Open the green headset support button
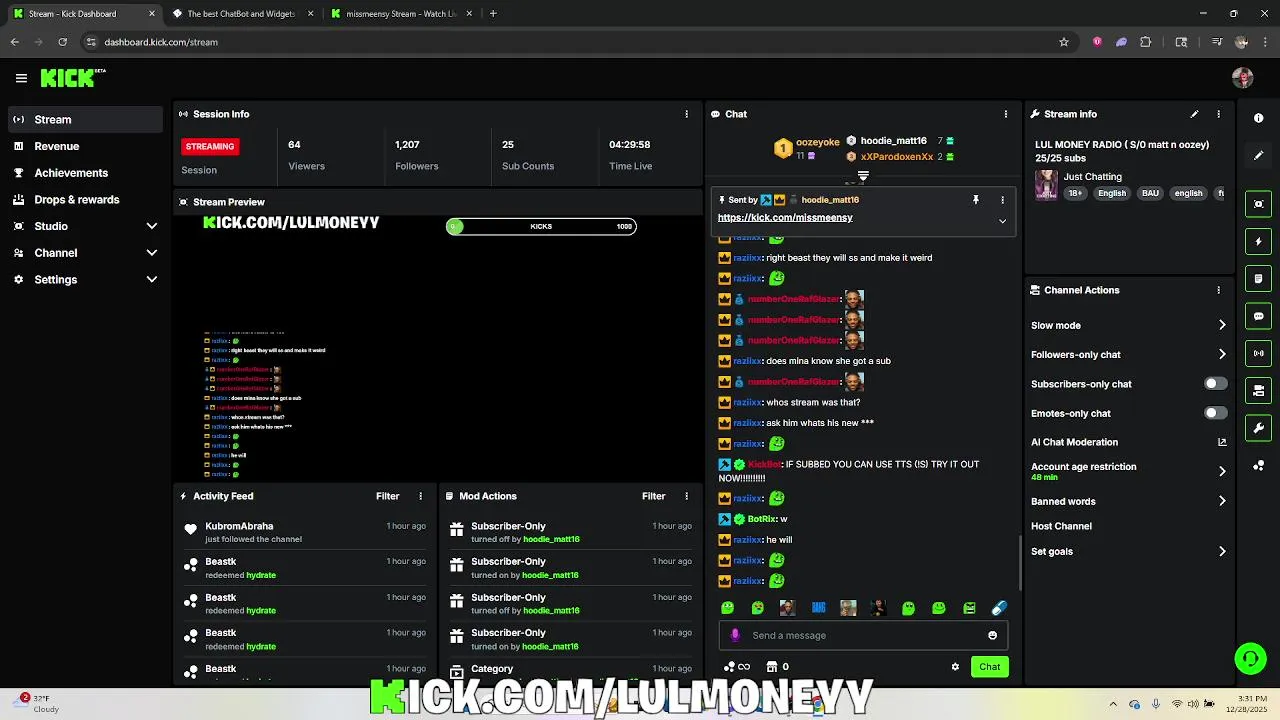The image size is (1280, 720). [1250, 658]
